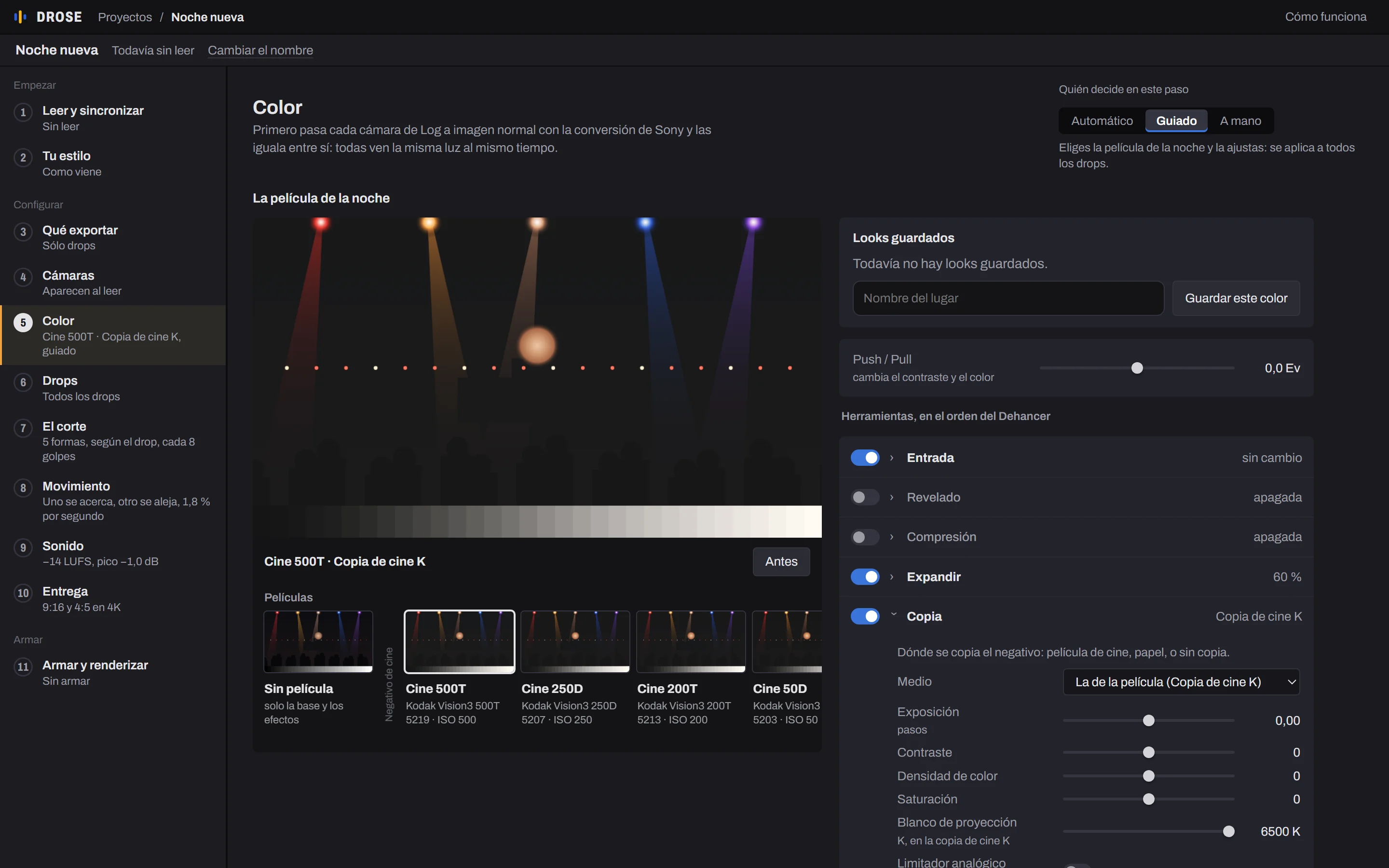Click the Antes button

click(781, 561)
